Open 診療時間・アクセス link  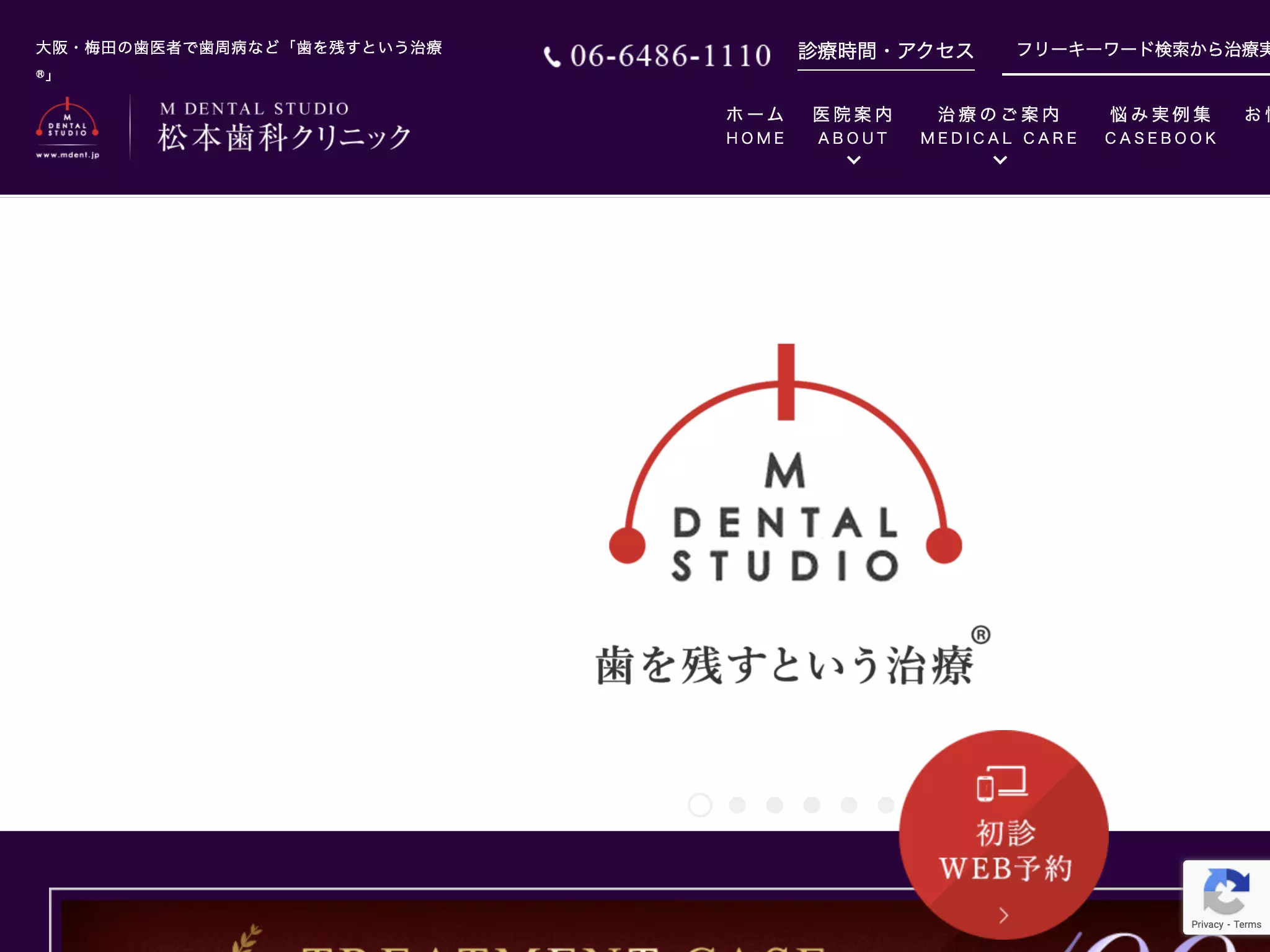(886, 51)
